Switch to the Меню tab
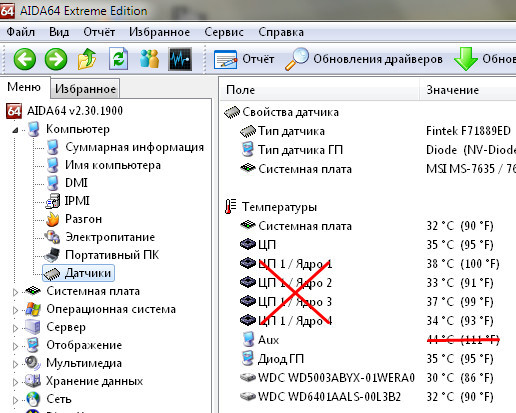 (24, 87)
